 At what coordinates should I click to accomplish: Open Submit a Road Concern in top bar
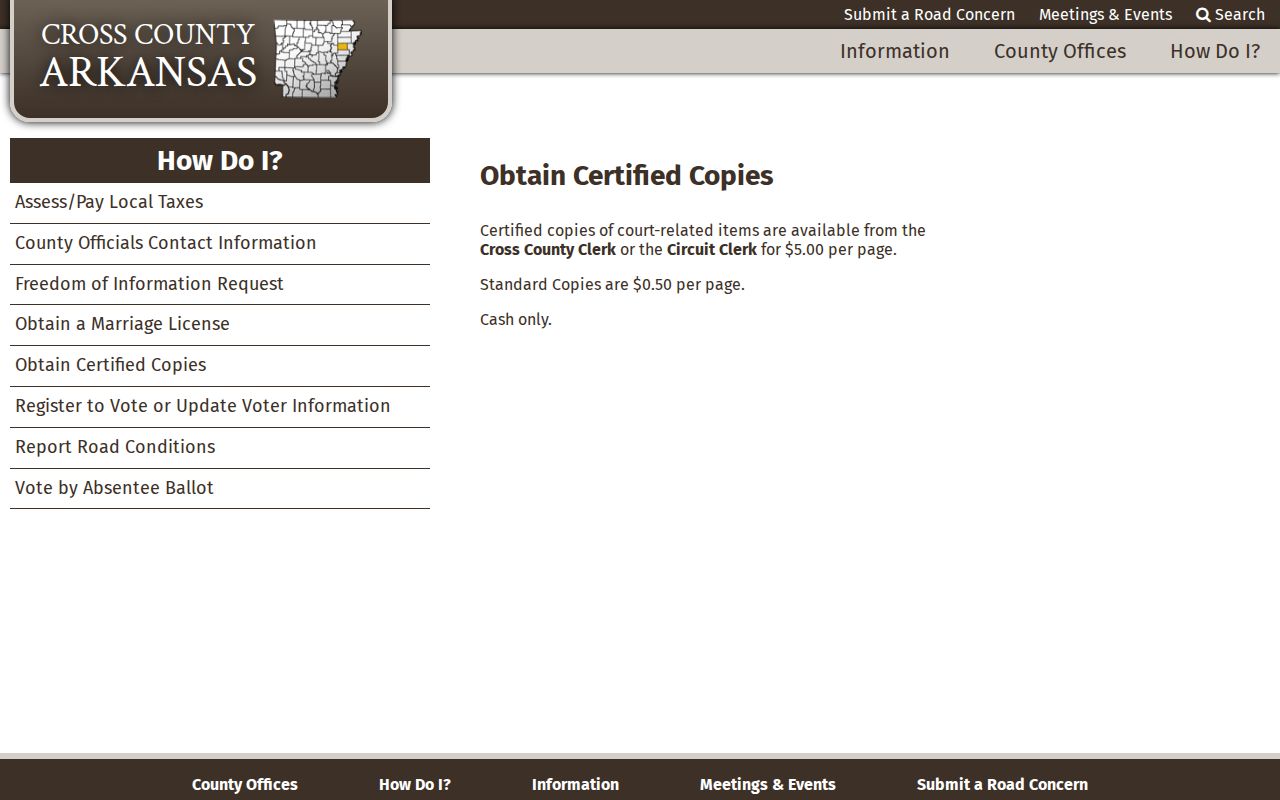click(929, 15)
